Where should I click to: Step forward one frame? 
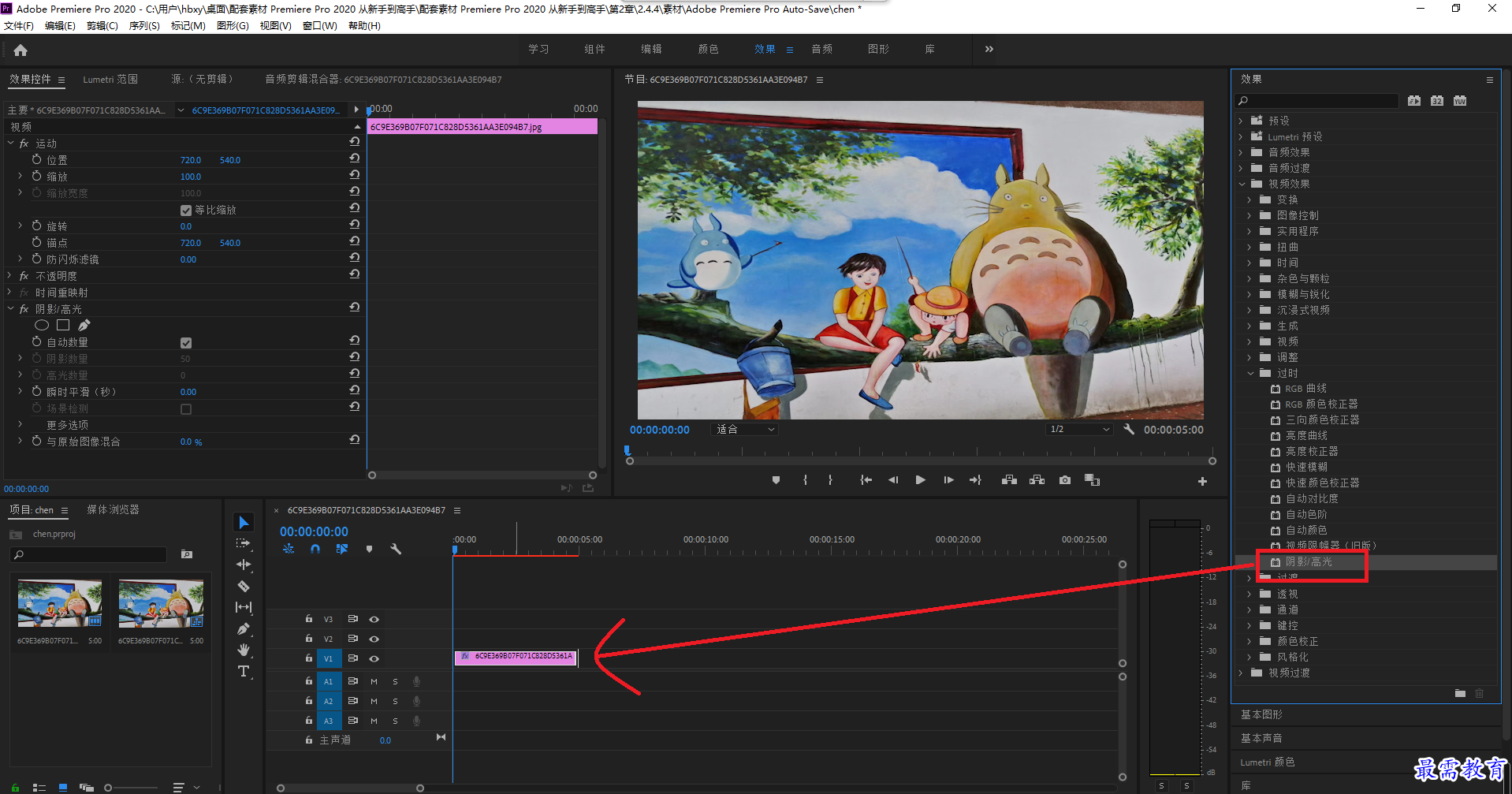pyautogui.click(x=948, y=480)
